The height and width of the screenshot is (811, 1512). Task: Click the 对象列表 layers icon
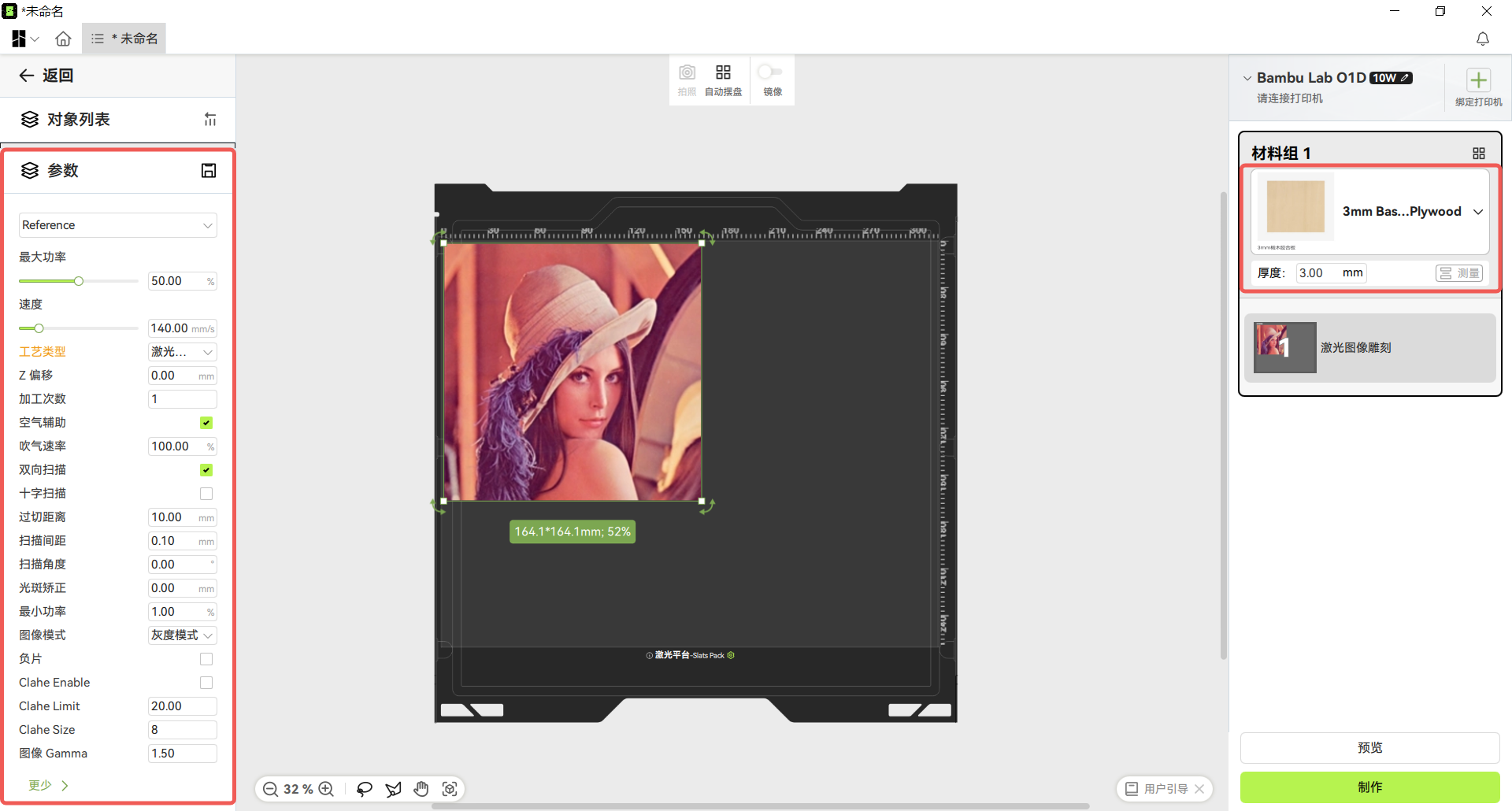(x=30, y=120)
